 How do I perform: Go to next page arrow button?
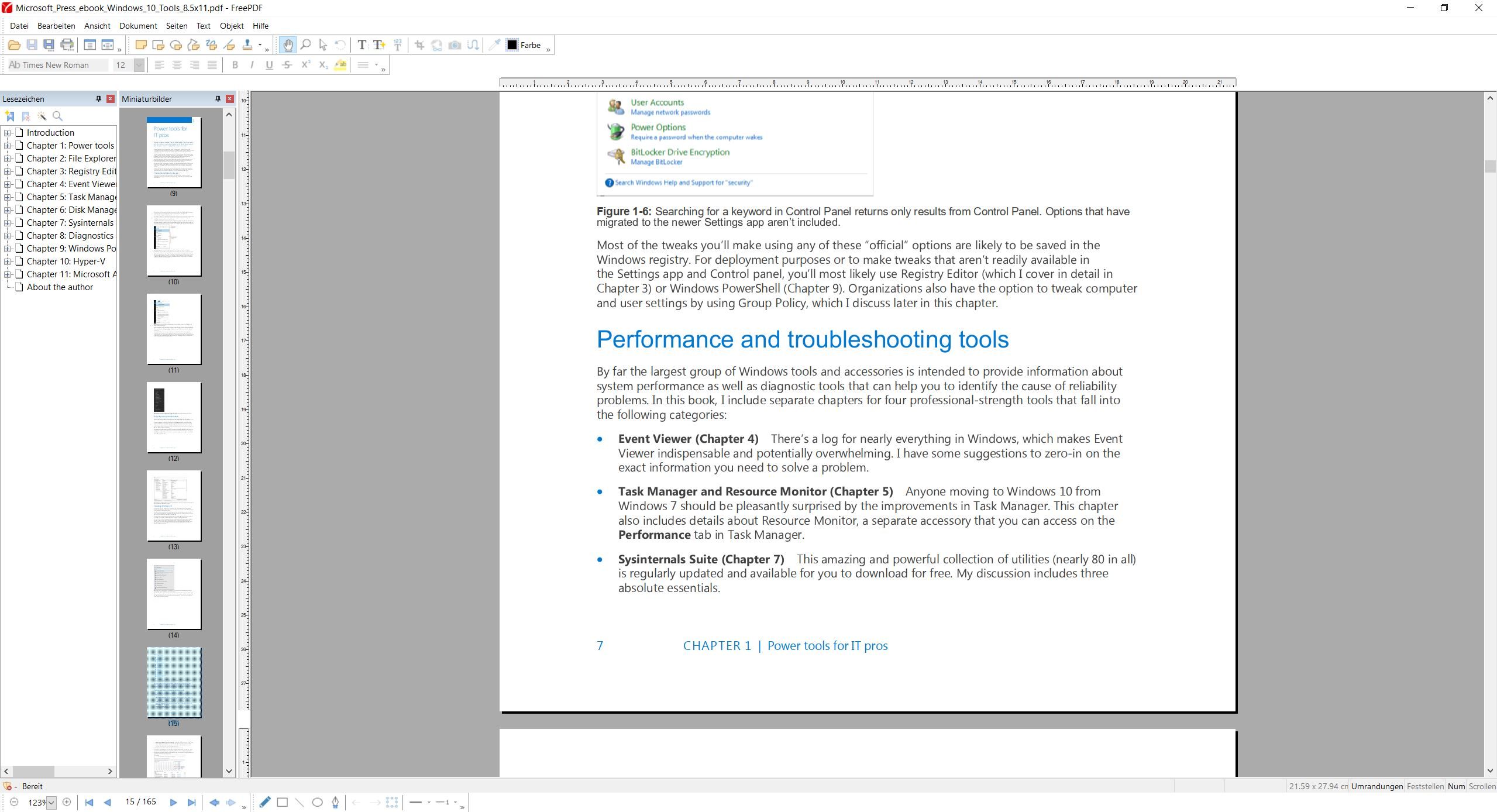[173, 803]
